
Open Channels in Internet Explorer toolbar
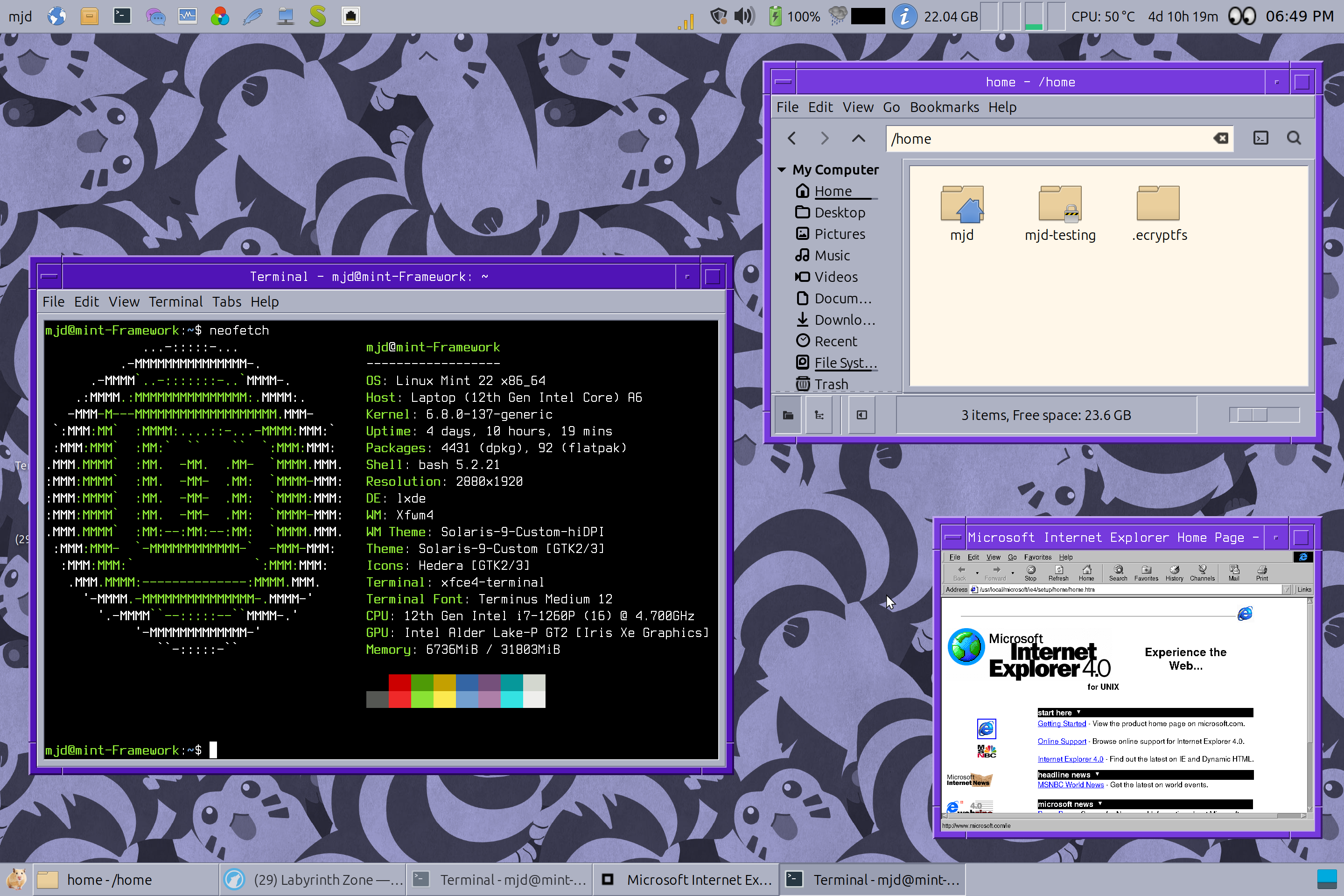pos(1202,573)
